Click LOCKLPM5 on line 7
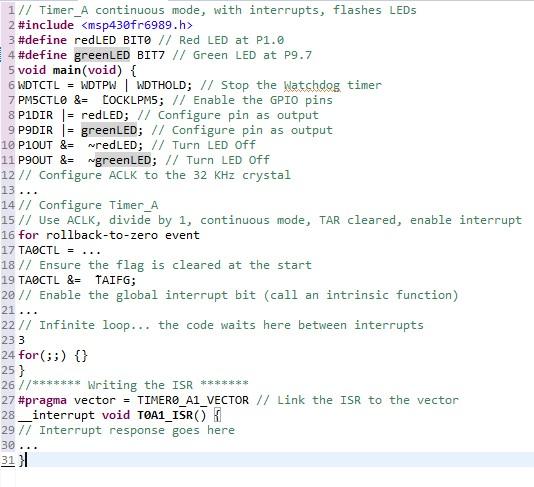Image resolution: width=534 pixels, height=487 pixels. point(130,100)
